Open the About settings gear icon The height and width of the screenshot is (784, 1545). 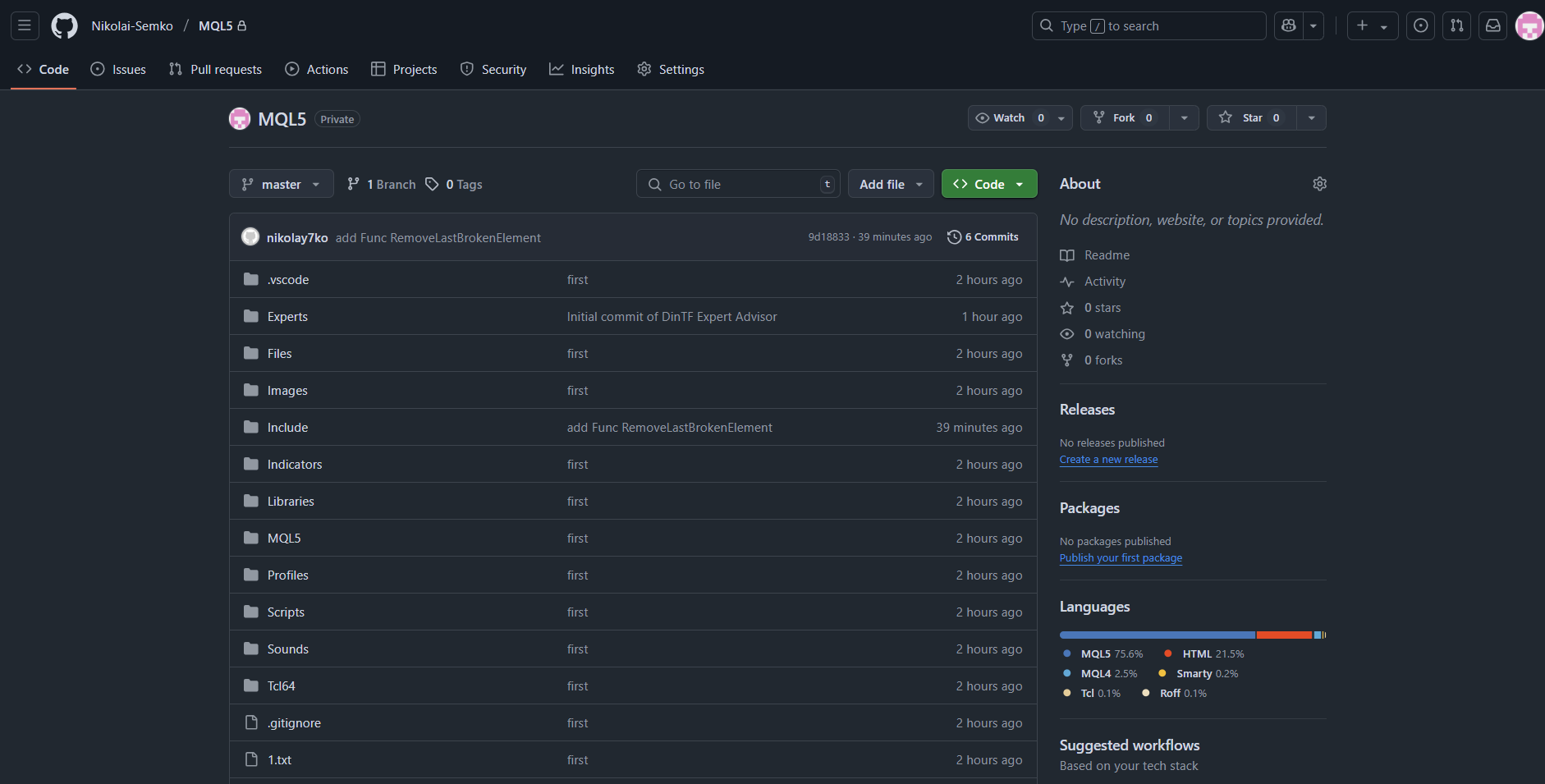click(x=1319, y=184)
